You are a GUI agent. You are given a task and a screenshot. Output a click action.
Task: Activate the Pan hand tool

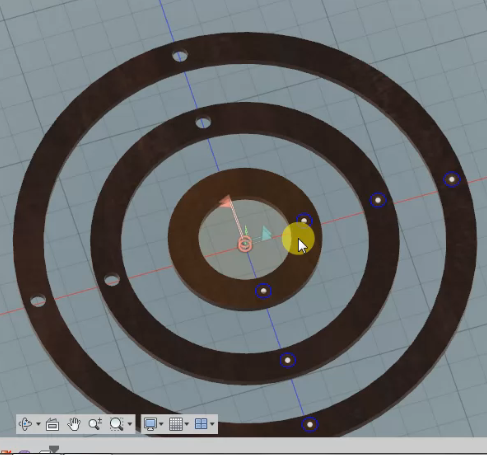click(74, 424)
